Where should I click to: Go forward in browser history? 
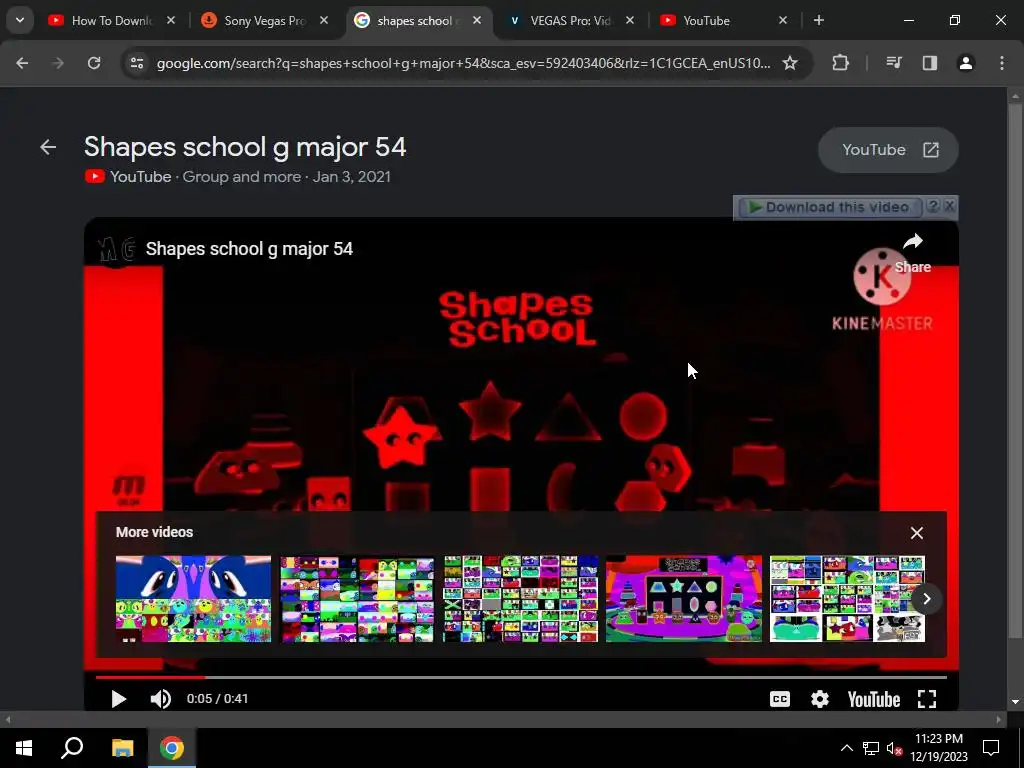tap(58, 63)
